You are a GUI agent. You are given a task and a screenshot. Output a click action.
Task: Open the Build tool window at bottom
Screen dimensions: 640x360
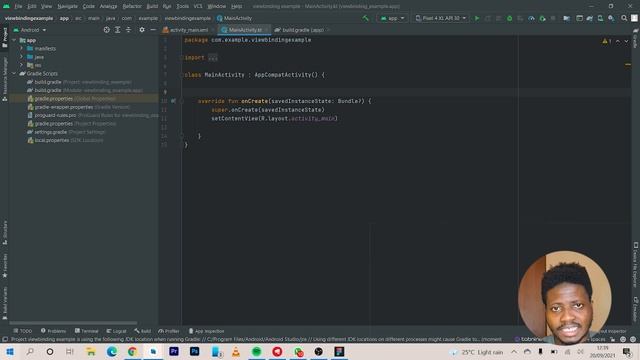point(142,331)
